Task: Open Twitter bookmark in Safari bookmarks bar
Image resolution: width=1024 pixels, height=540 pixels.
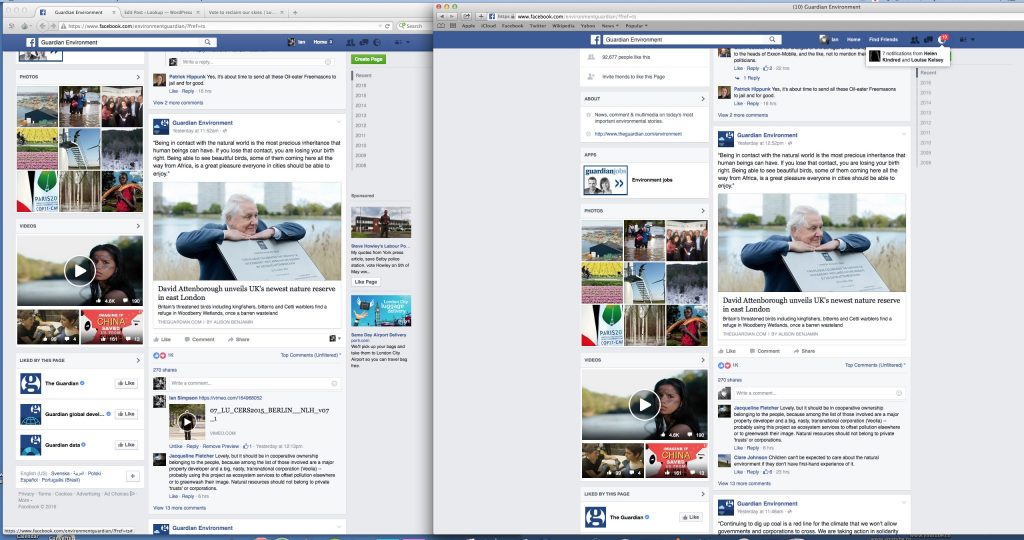Action: (537, 26)
